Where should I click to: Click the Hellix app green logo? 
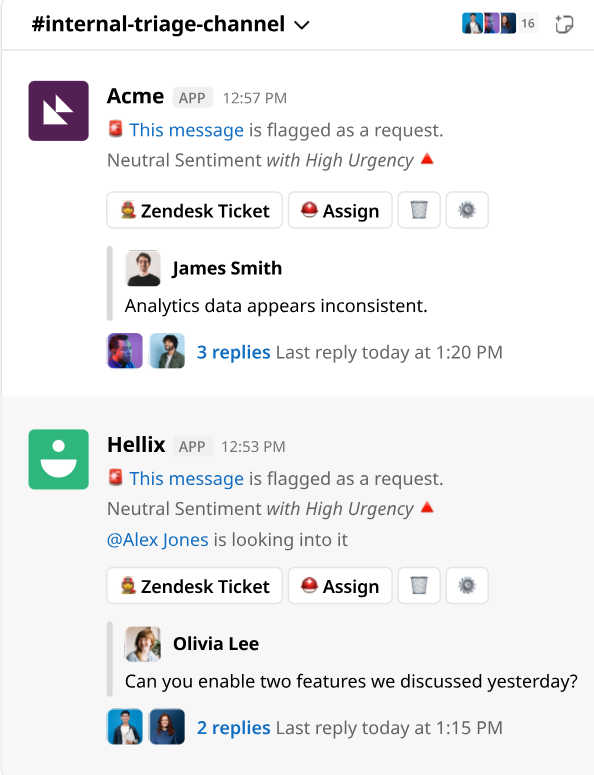(58, 459)
